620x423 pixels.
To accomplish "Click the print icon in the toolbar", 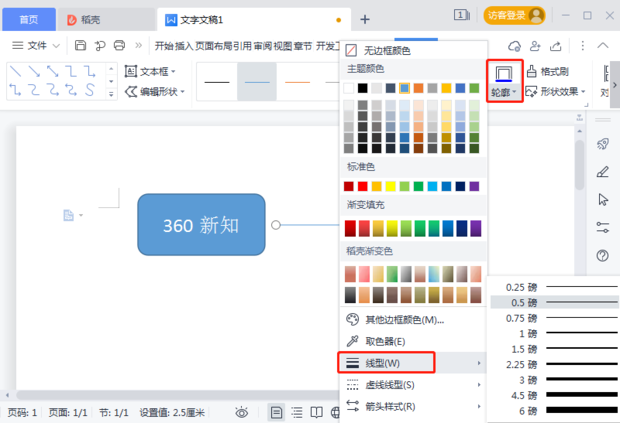I will (119, 45).
